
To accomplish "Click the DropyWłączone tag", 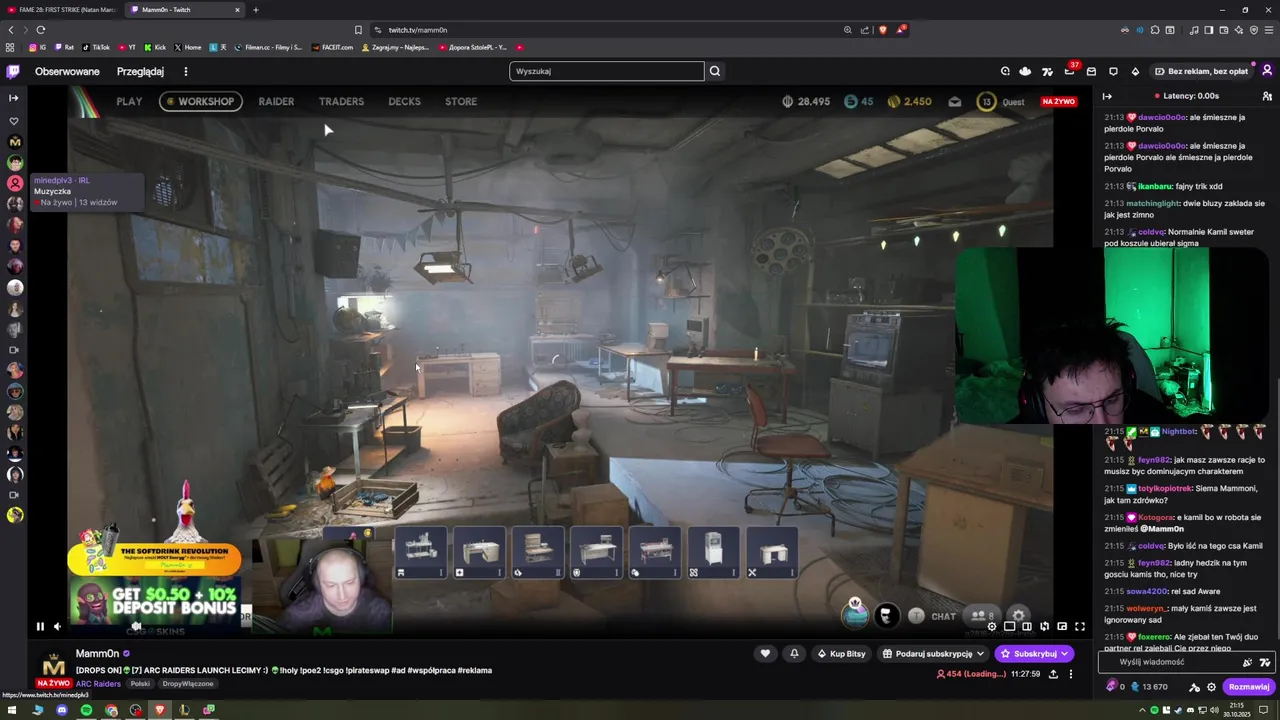I will pos(188,684).
